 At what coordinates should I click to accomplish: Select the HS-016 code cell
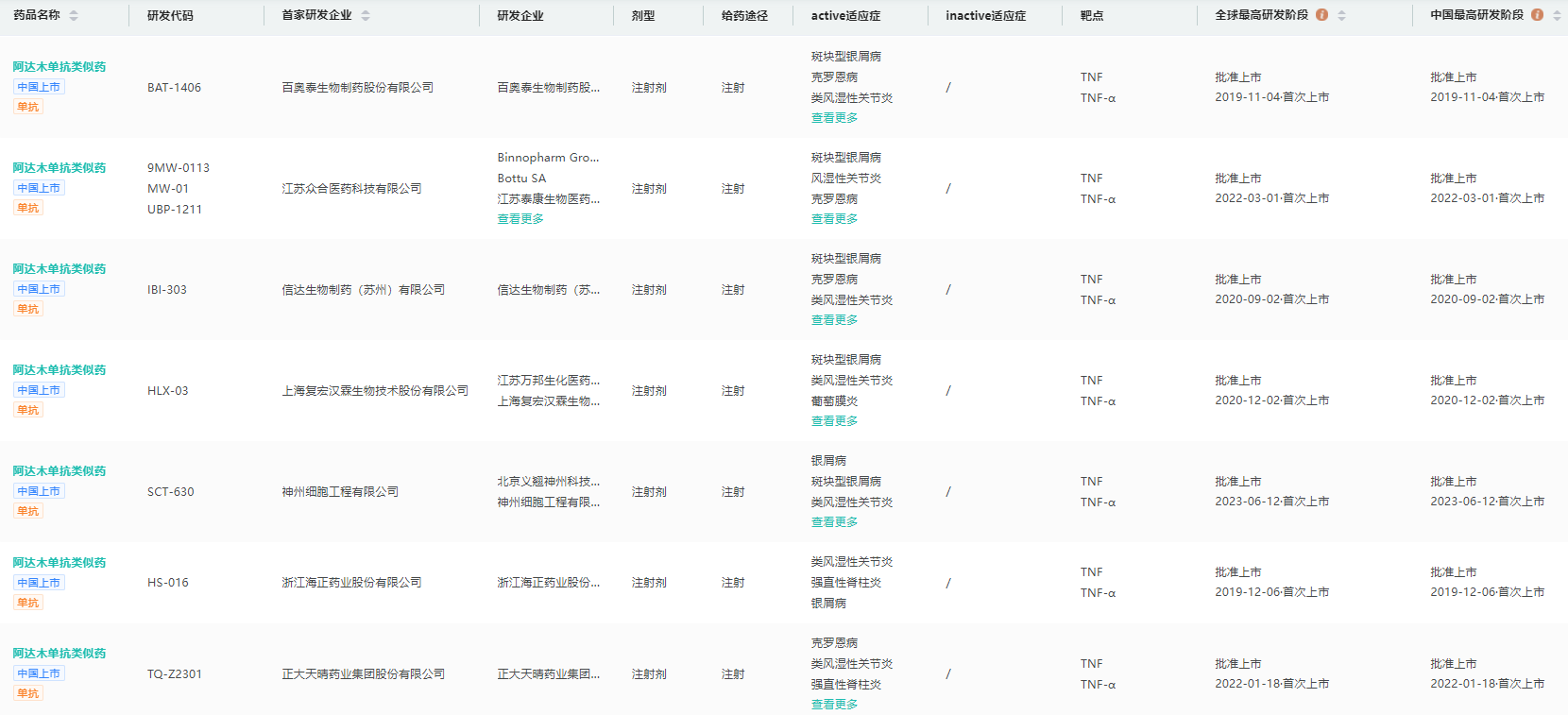pyautogui.click(x=168, y=583)
